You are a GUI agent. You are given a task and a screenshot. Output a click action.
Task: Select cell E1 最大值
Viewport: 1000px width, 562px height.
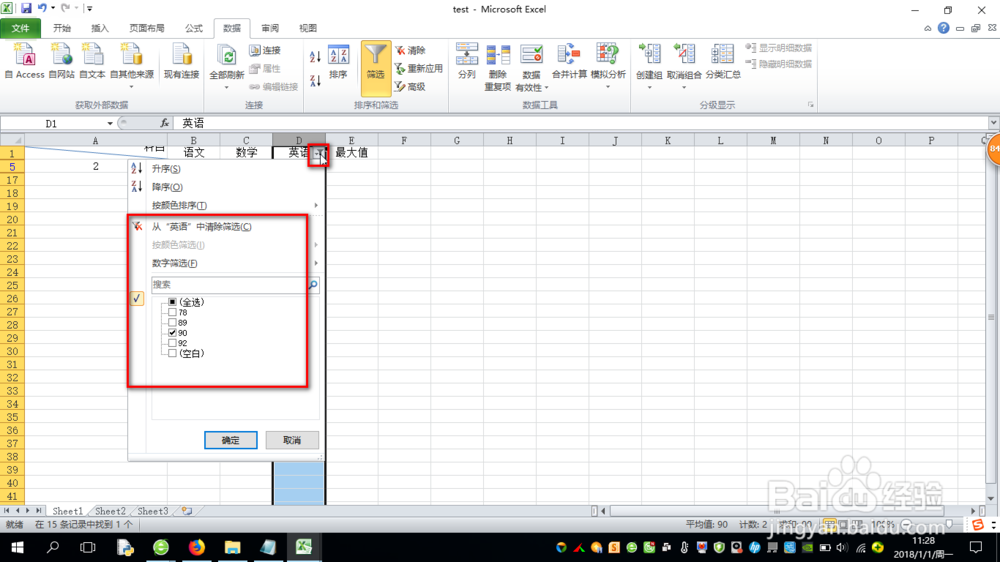[x=351, y=153]
